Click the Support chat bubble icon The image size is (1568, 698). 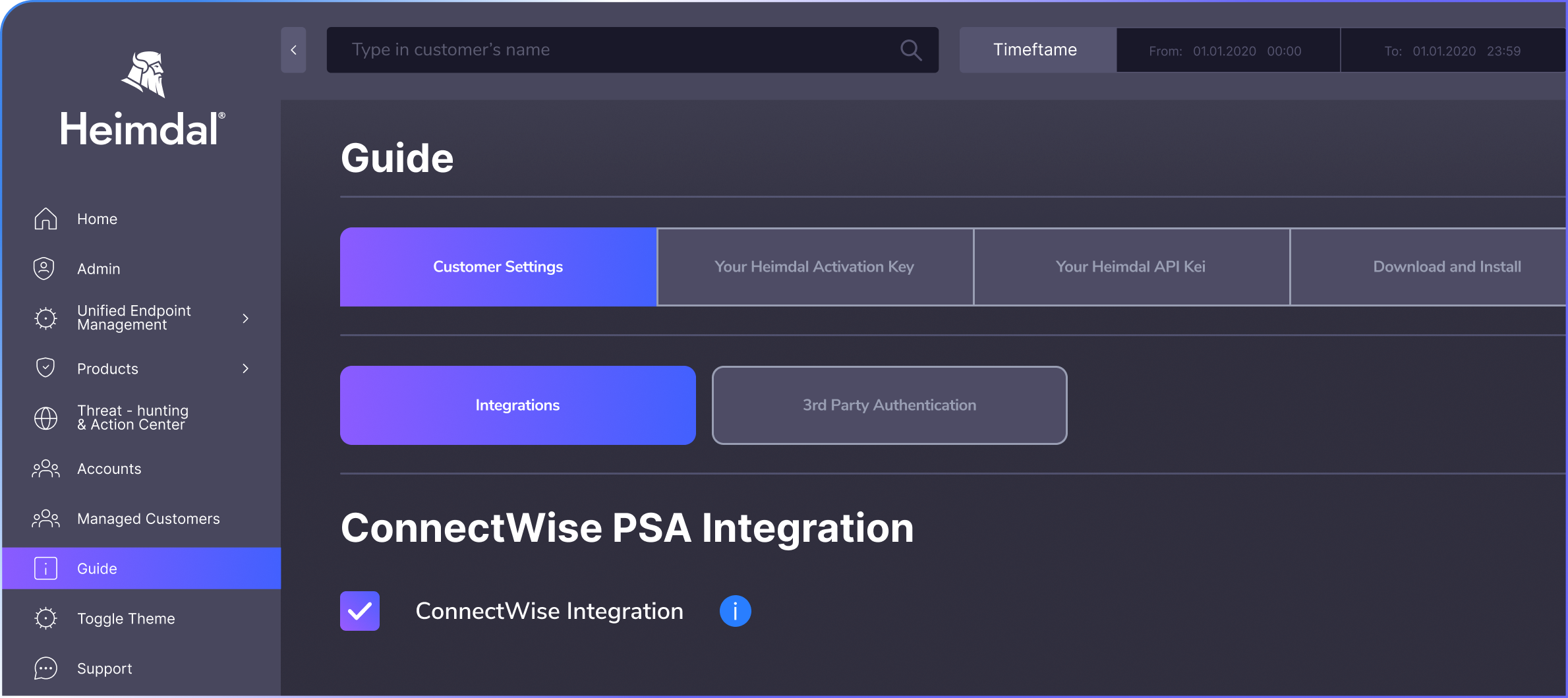45,668
